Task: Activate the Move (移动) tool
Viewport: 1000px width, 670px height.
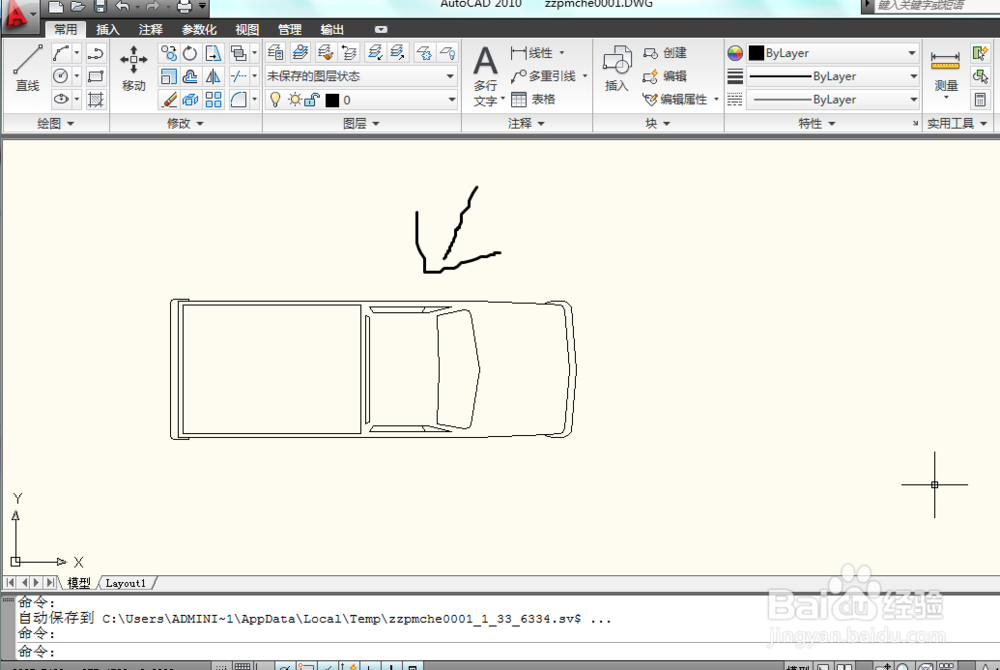Action: pos(133,69)
